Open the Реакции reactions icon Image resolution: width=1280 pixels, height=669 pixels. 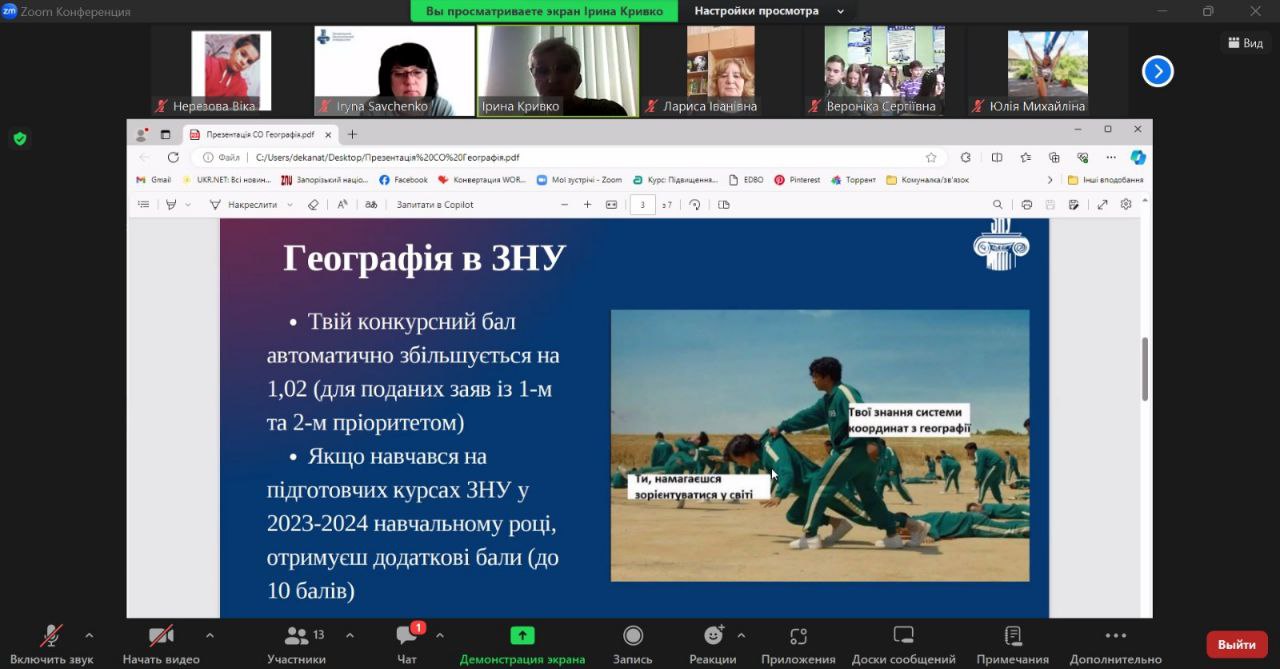(713, 636)
